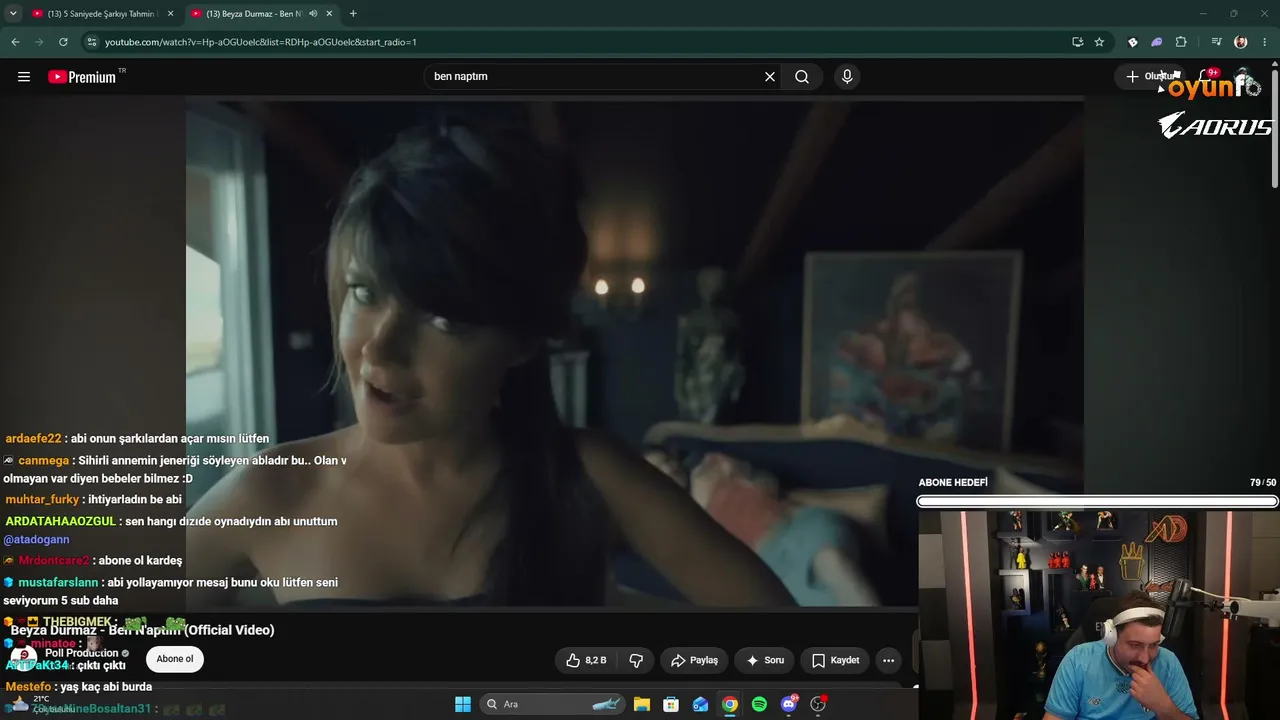Open Discord from taskbar
The image size is (1280, 720).
[x=789, y=704]
